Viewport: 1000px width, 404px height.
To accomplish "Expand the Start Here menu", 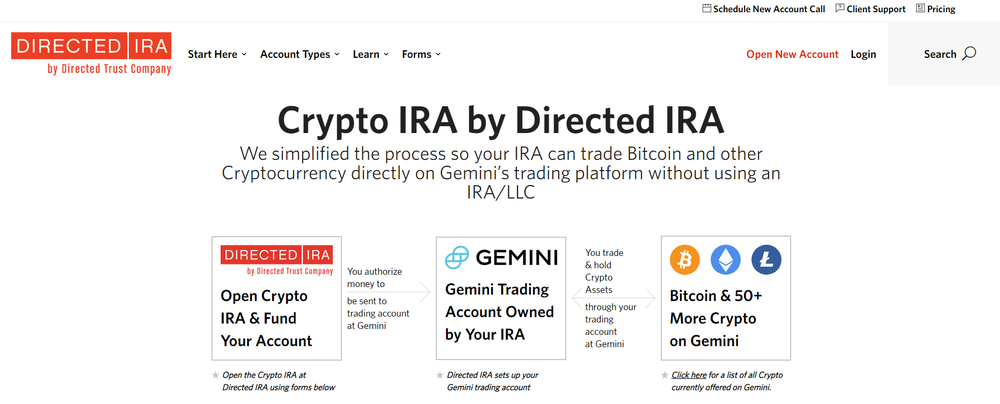I will click(217, 54).
